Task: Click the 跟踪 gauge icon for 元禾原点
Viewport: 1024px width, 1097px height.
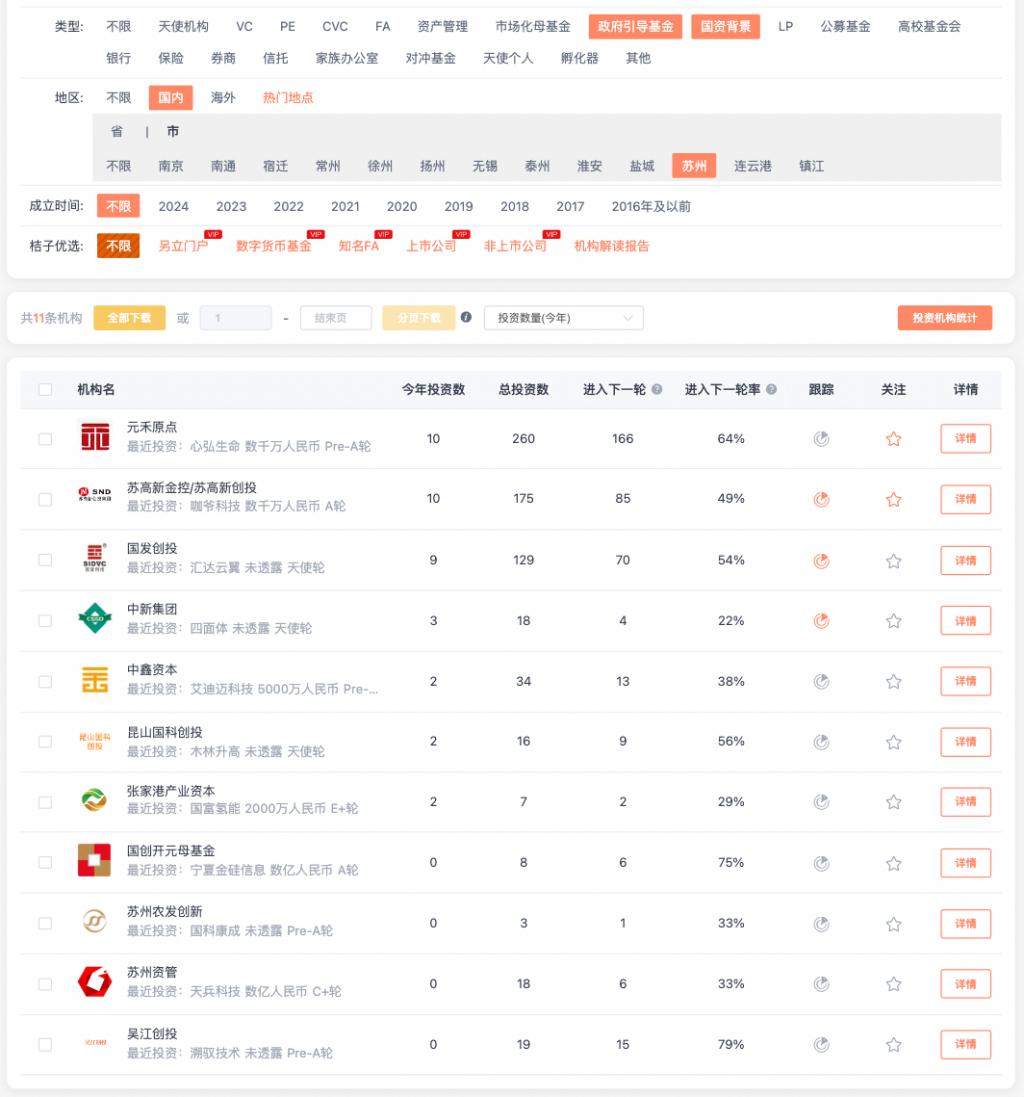Action: point(822,438)
